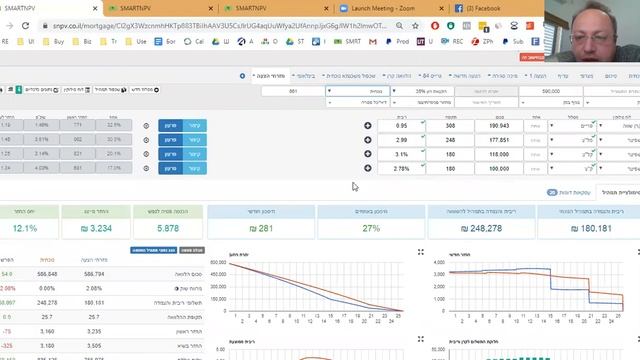Toggle the blue switch above the summary cards

pos(552,192)
